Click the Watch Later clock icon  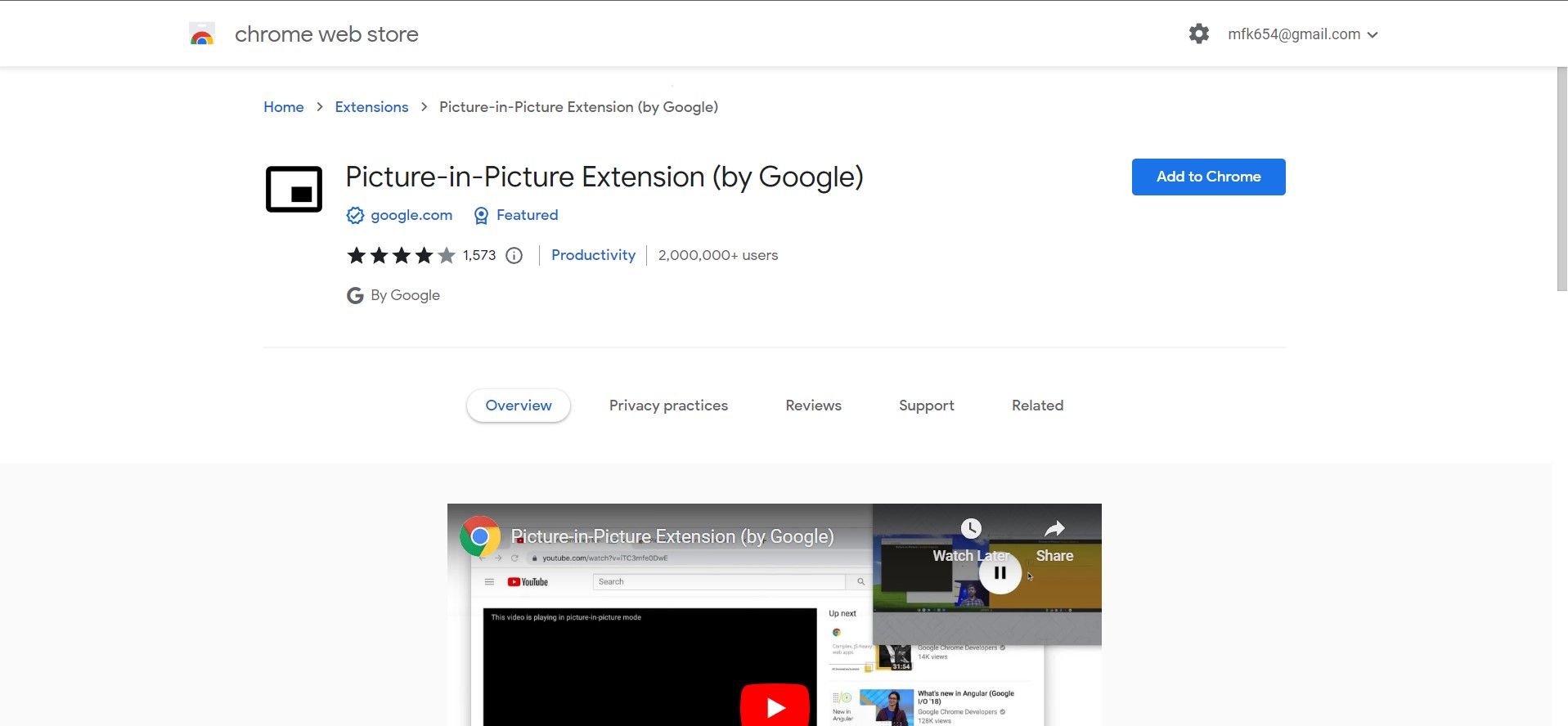pyautogui.click(x=971, y=528)
